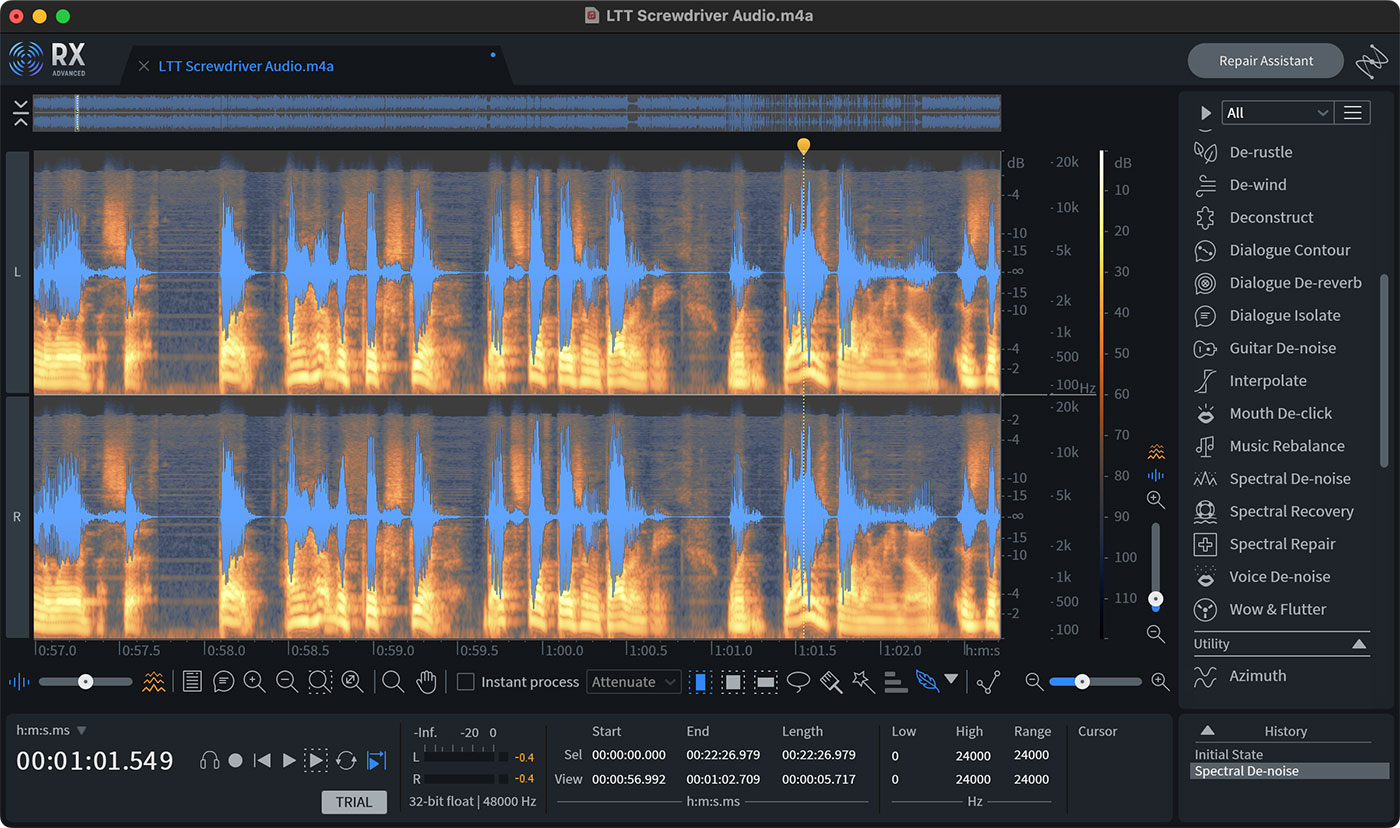Adjust the waveform/spectrogram opacity slider
This screenshot has width=1400, height=828.
click(x=86, y=682)
